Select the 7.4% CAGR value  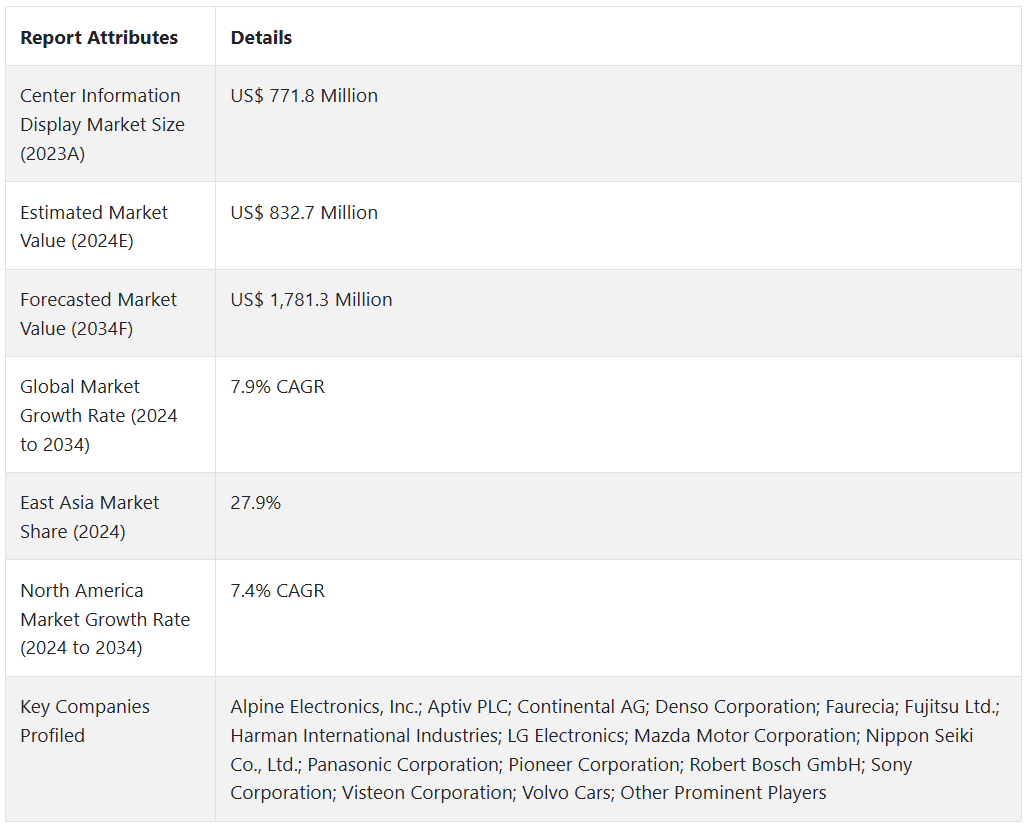[x=277, y=591]
